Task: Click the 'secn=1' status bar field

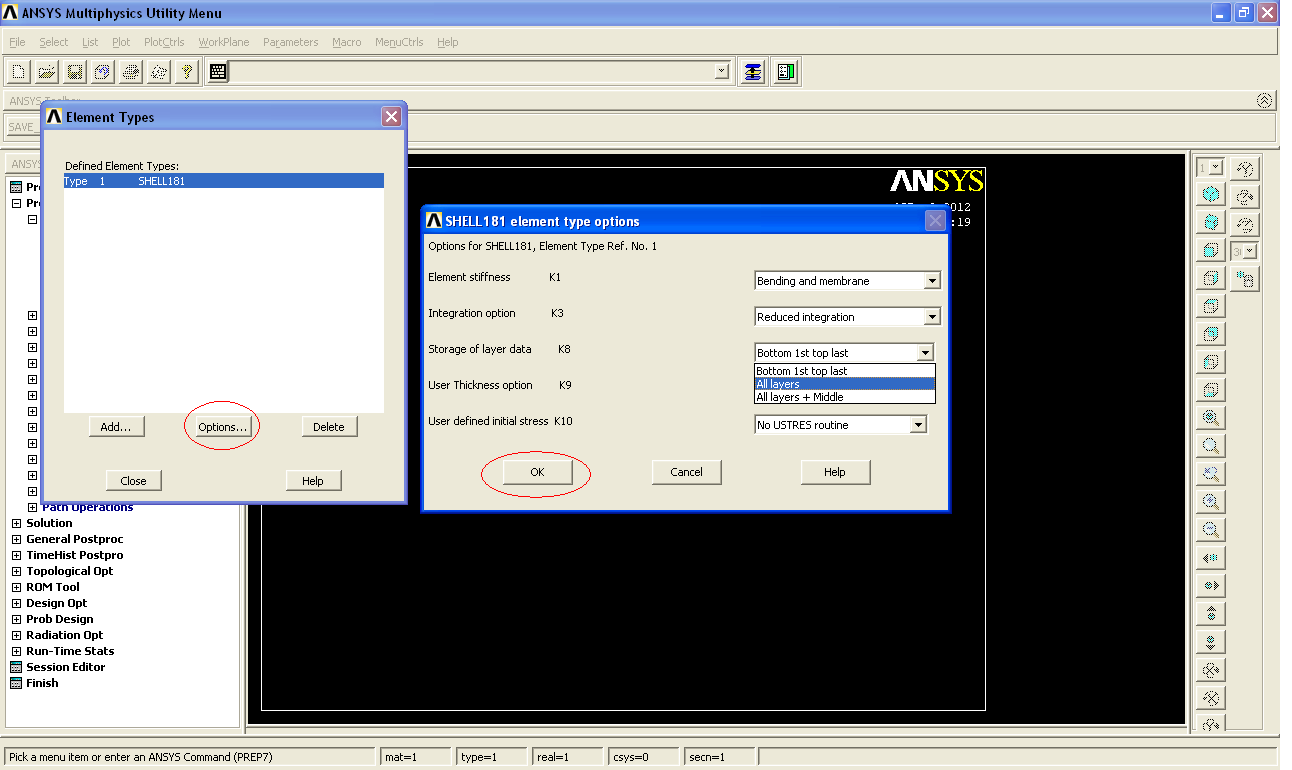Action: (719, 757)
